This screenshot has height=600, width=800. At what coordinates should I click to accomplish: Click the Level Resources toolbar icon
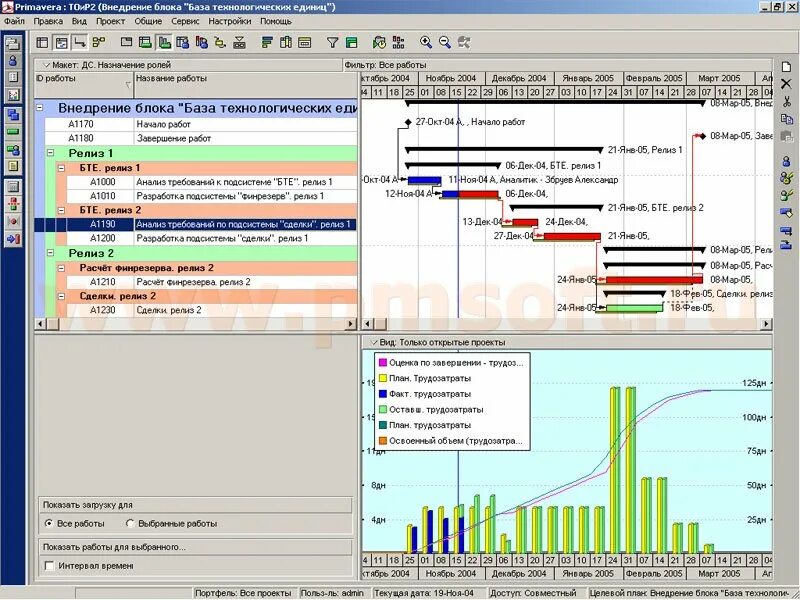point(398,43)
